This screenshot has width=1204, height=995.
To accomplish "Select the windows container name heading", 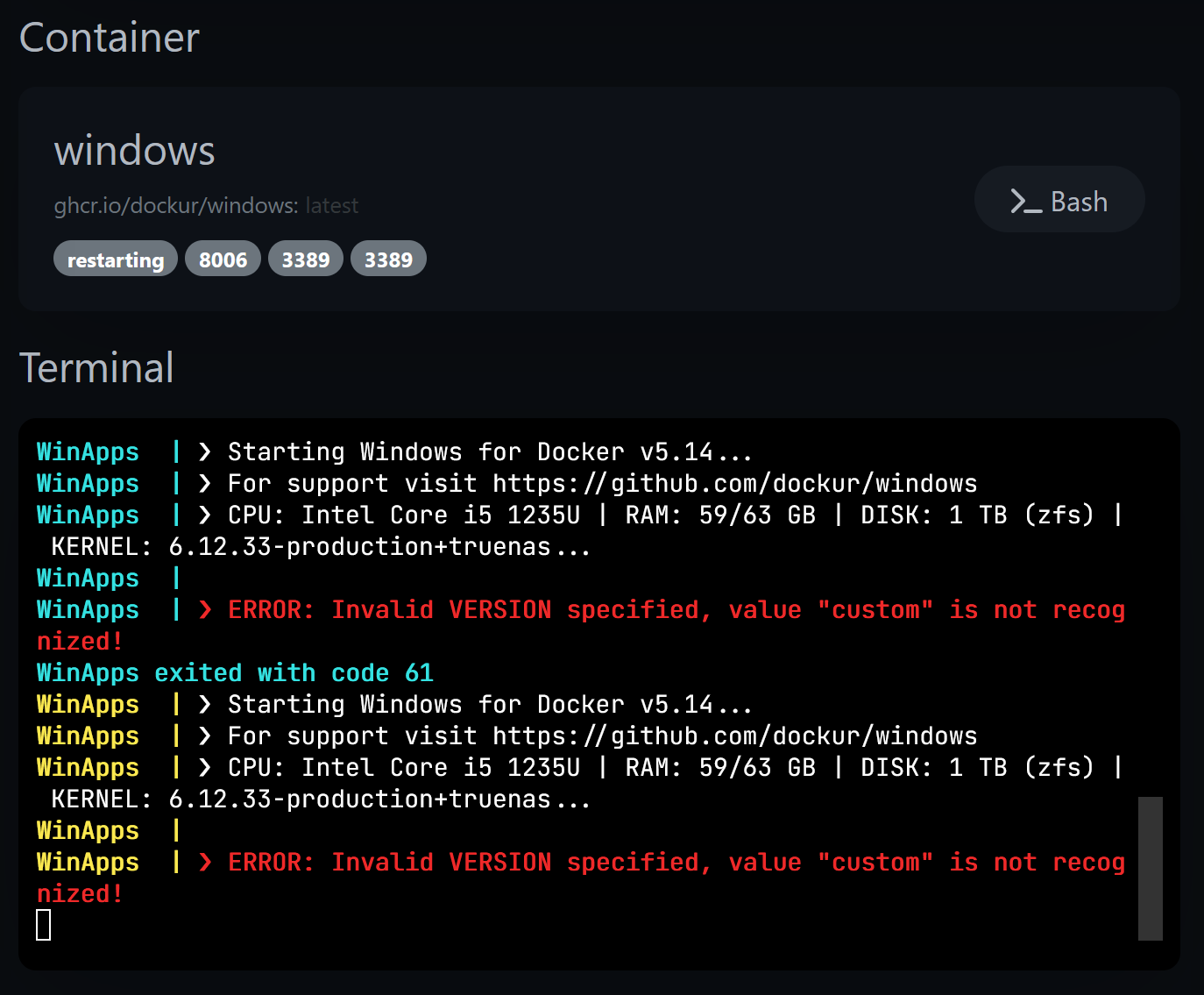I will click(134, 150).
